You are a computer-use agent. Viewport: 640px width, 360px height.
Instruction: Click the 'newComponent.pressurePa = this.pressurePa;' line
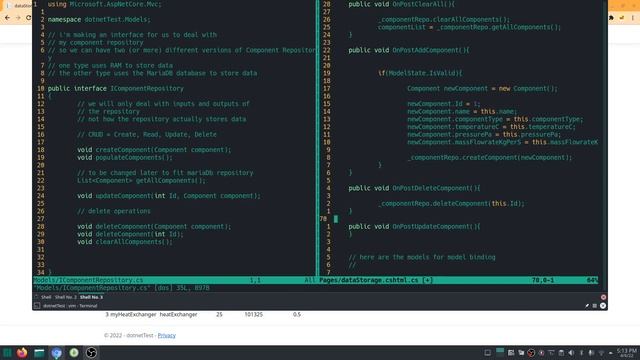(x=484, y=134)
